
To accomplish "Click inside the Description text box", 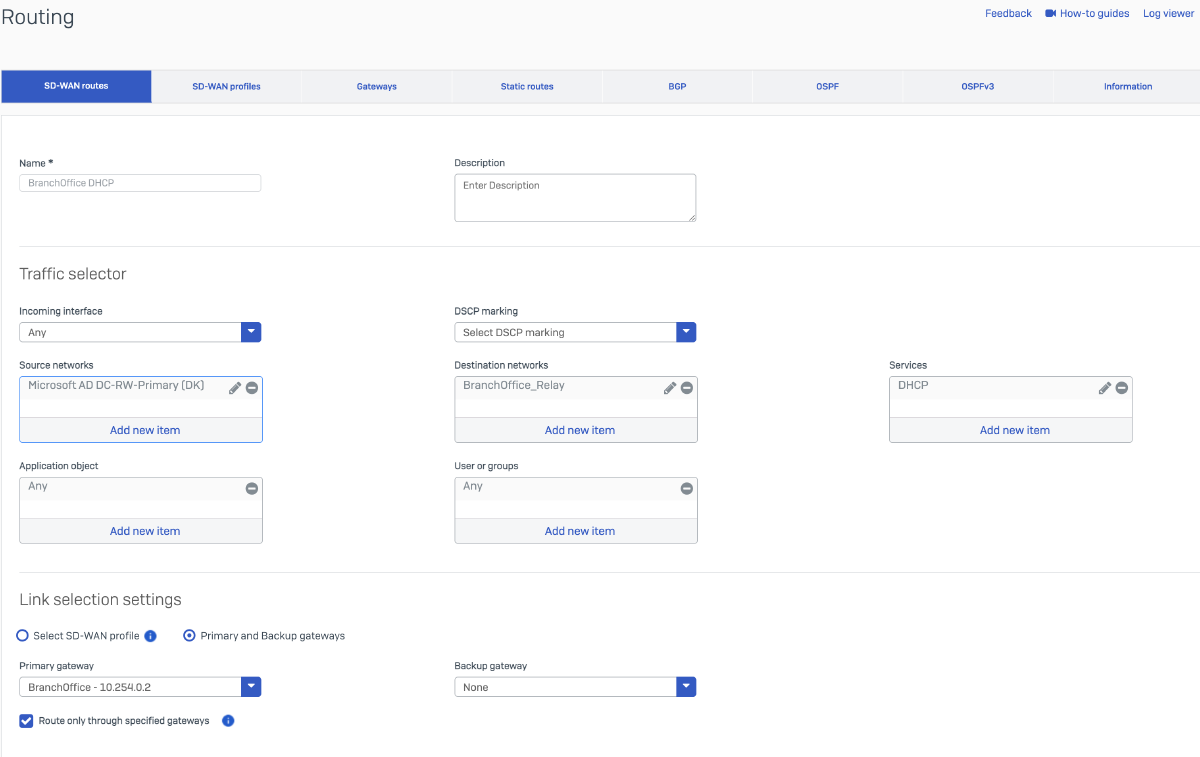I will [x=575, y=197].
